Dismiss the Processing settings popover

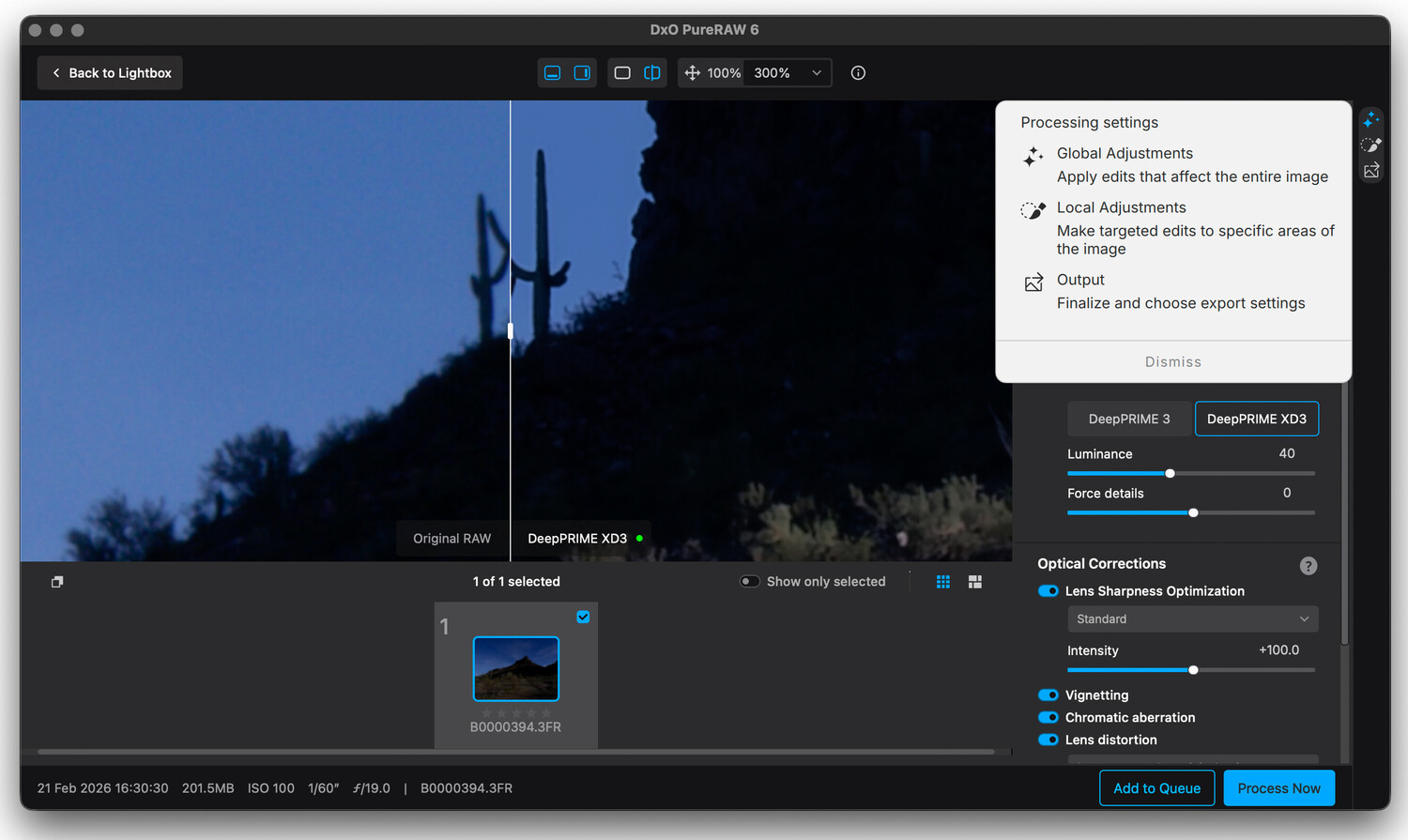(1173, 362)
